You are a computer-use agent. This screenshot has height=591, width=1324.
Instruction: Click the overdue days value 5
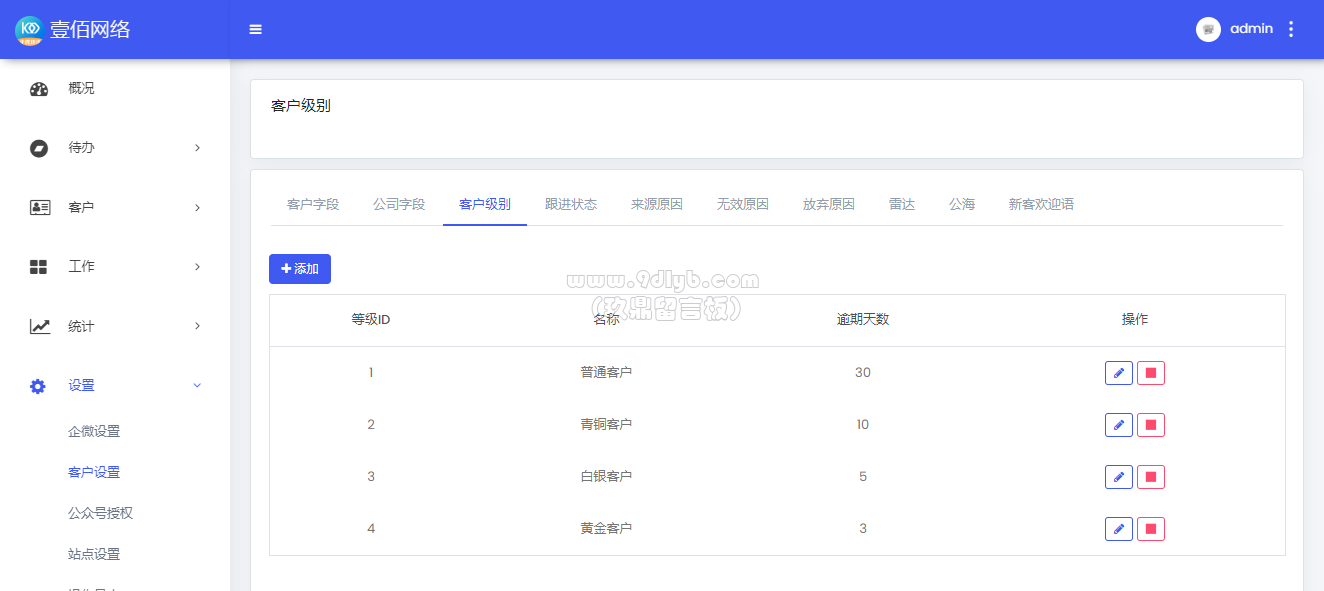863,477
